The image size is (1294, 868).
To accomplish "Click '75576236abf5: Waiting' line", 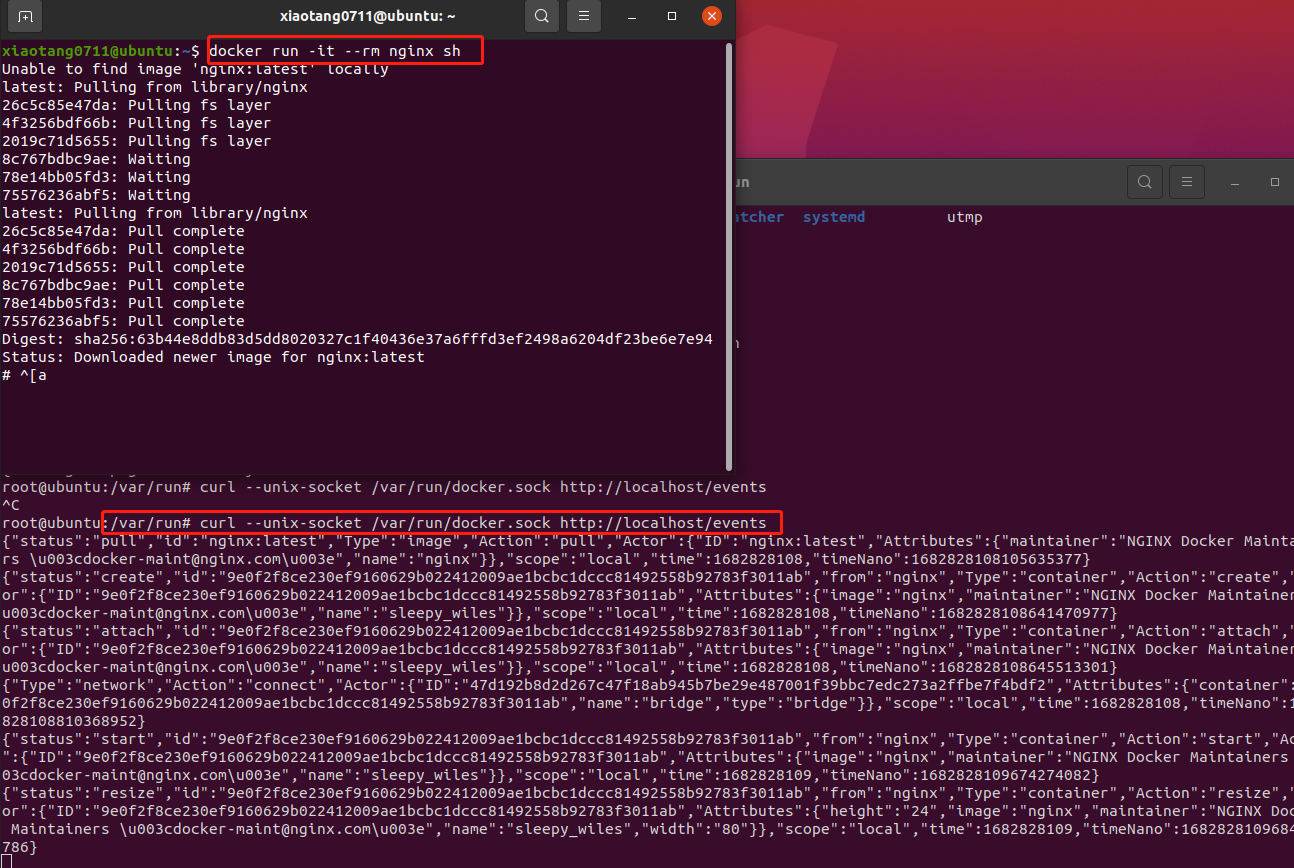I will 96,195.
